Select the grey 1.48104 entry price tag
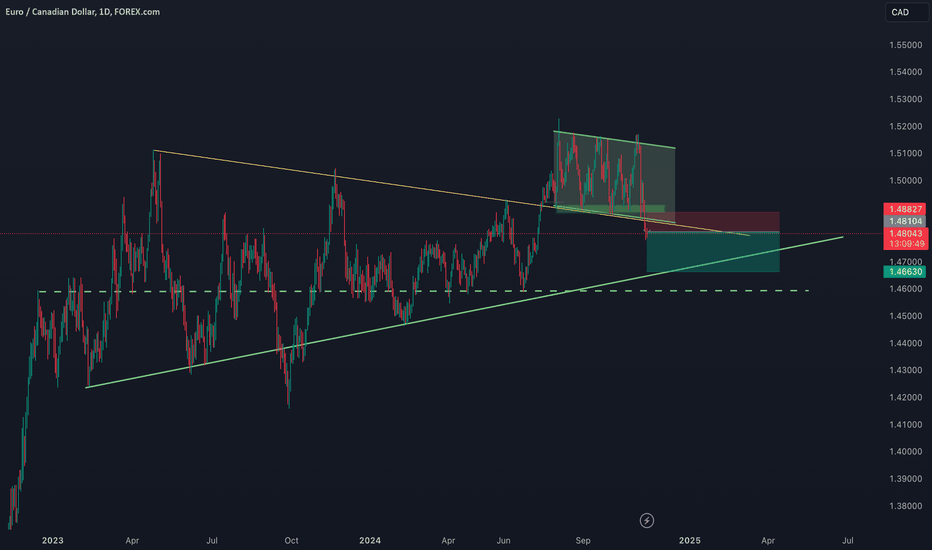 tap(906, 221)
